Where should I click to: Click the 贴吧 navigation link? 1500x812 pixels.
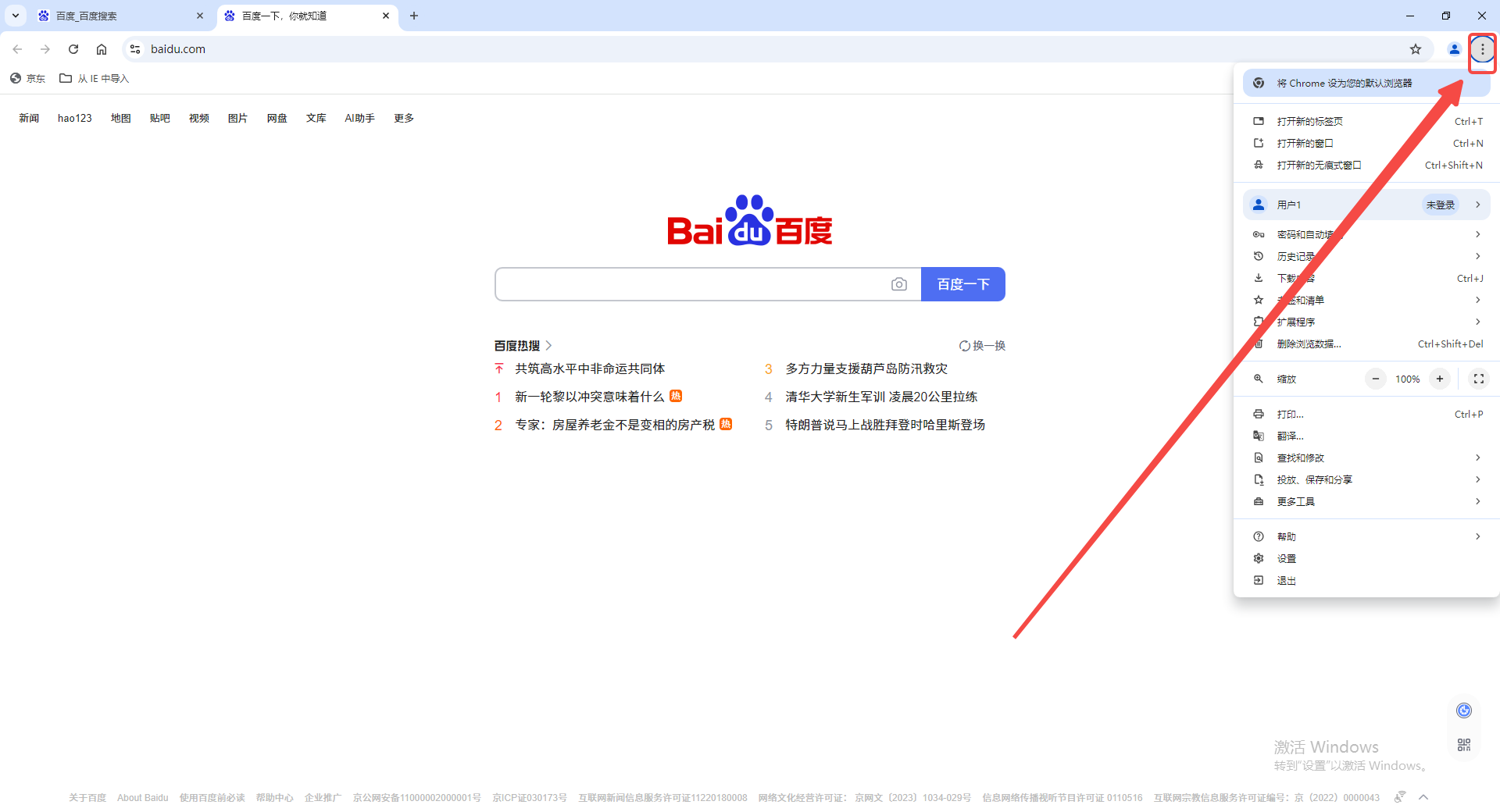tap(160, 118)
